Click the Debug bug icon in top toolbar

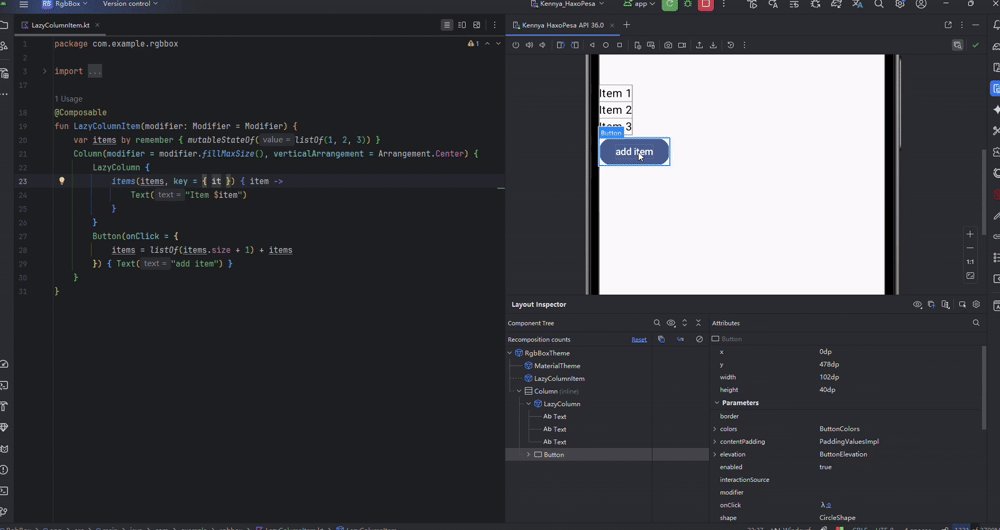(688, 4)
